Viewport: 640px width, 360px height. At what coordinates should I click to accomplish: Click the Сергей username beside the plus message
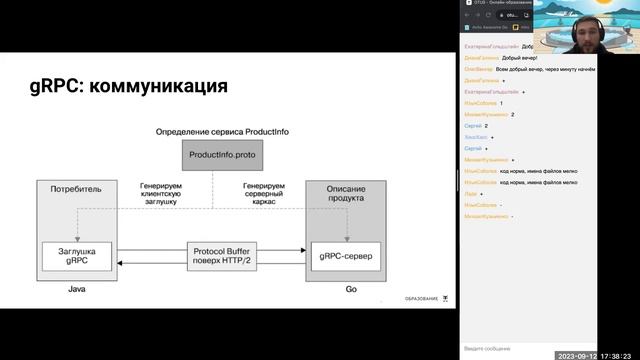473,149
